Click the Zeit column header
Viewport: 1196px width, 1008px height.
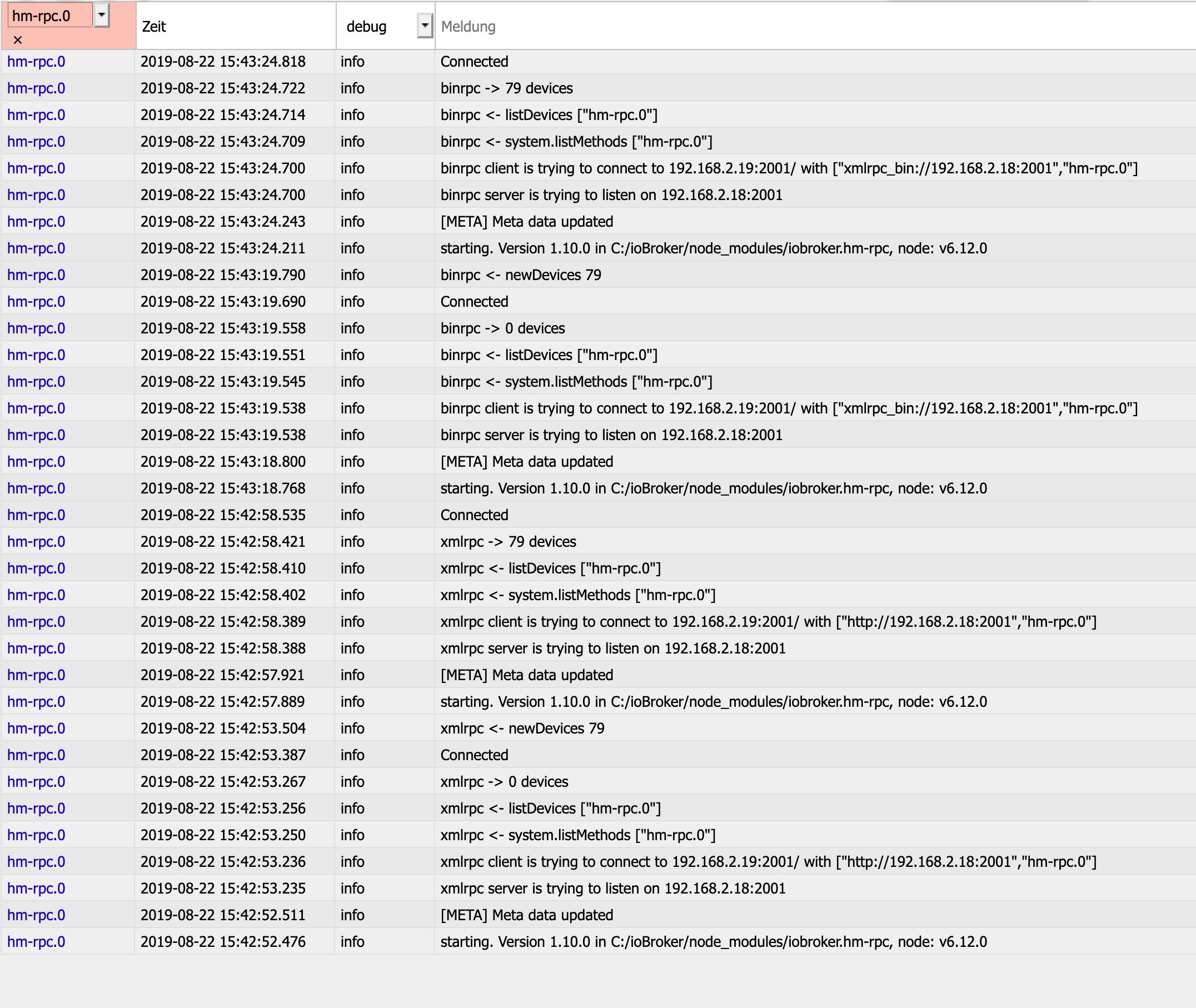tap(155, 26)
